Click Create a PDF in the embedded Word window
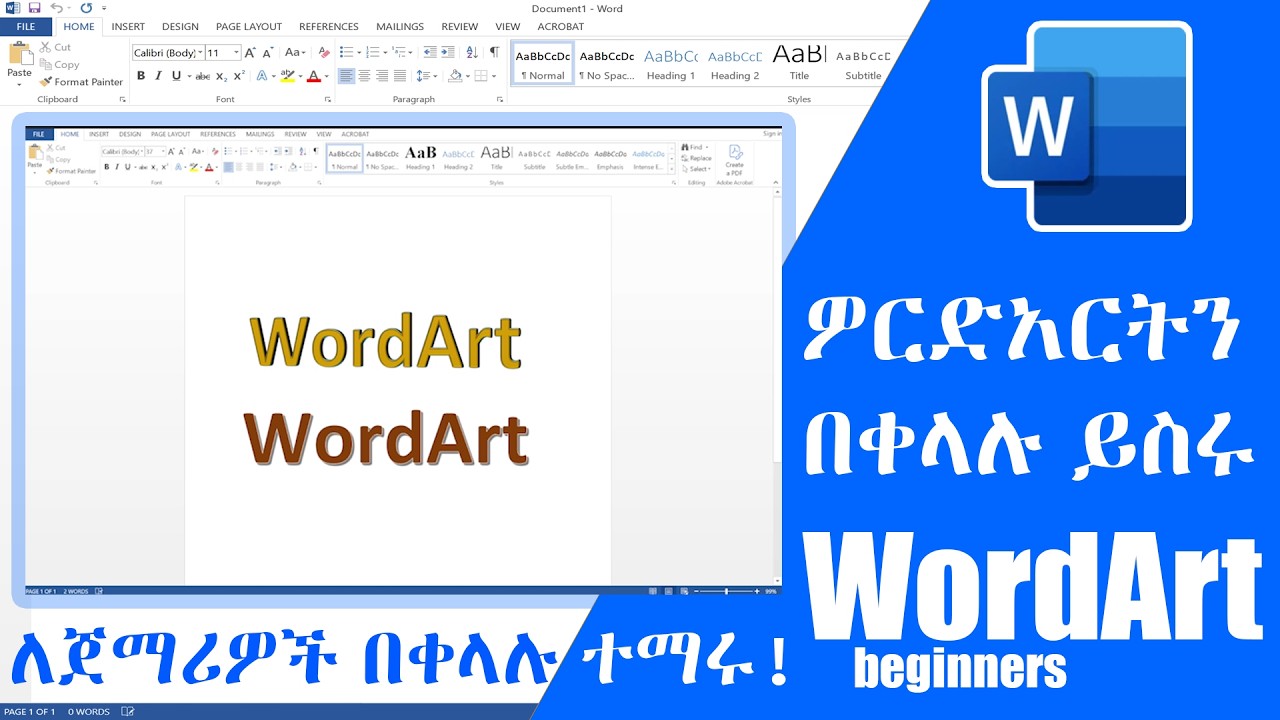 [735, 159]
